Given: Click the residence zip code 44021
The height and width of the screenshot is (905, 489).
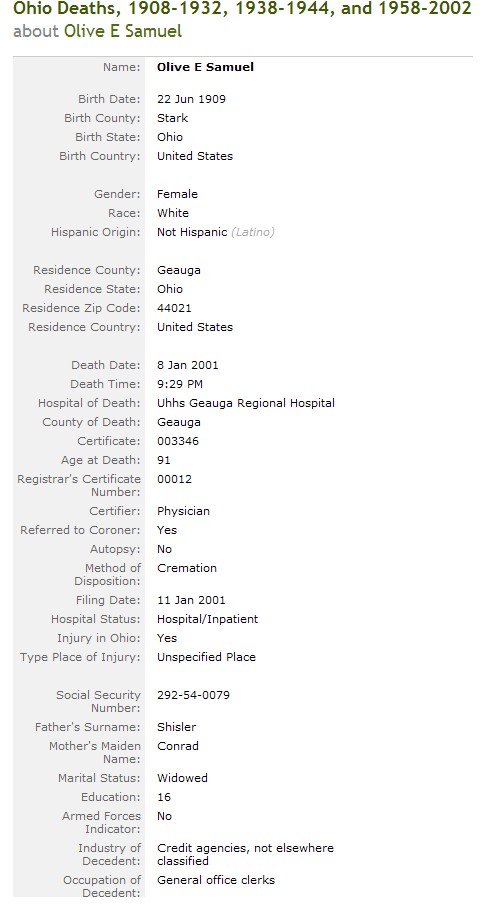Looking at the screenshot, I should [174, 308].
